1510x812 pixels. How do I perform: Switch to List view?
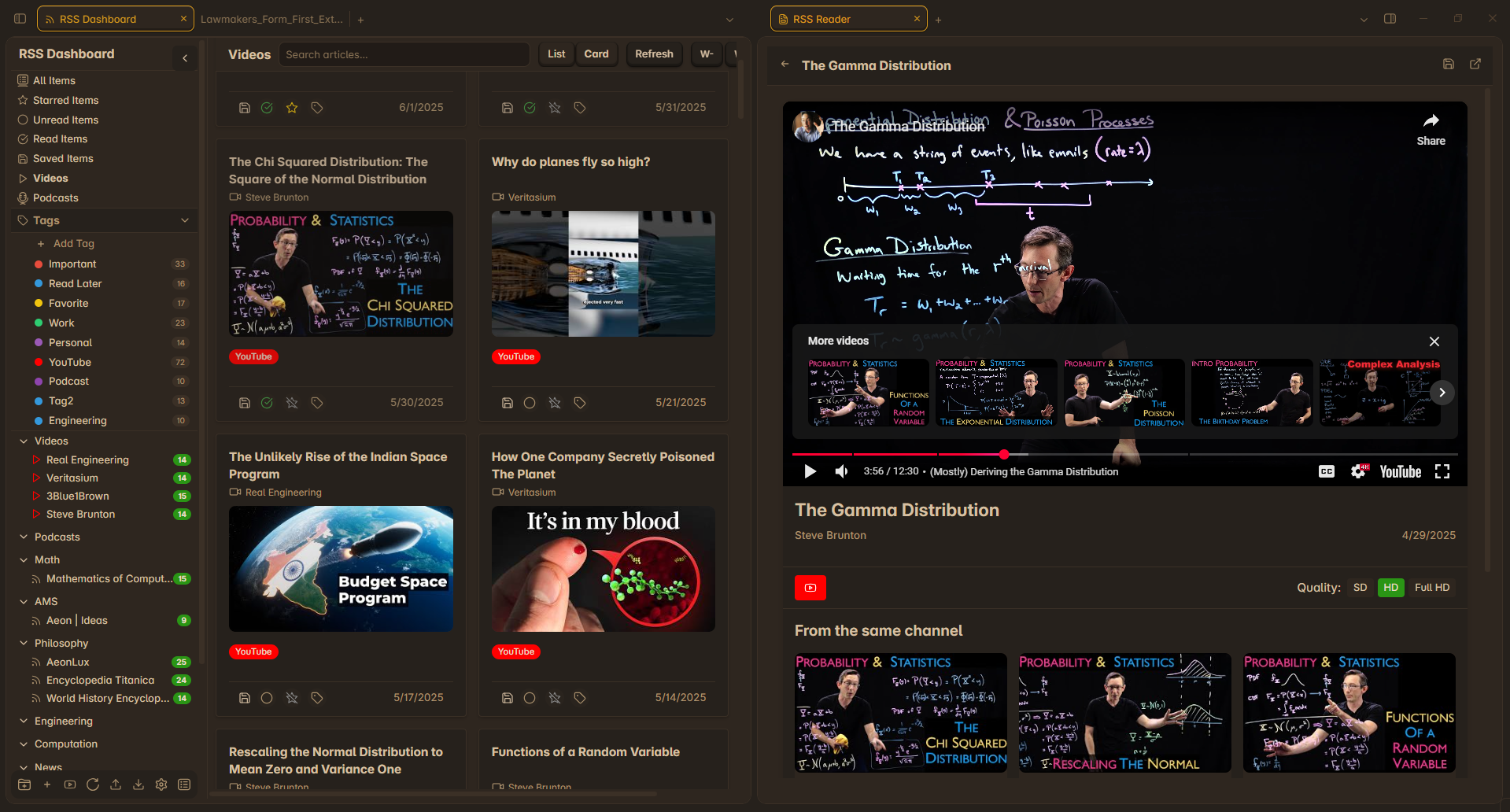click(x=556, y=54)
